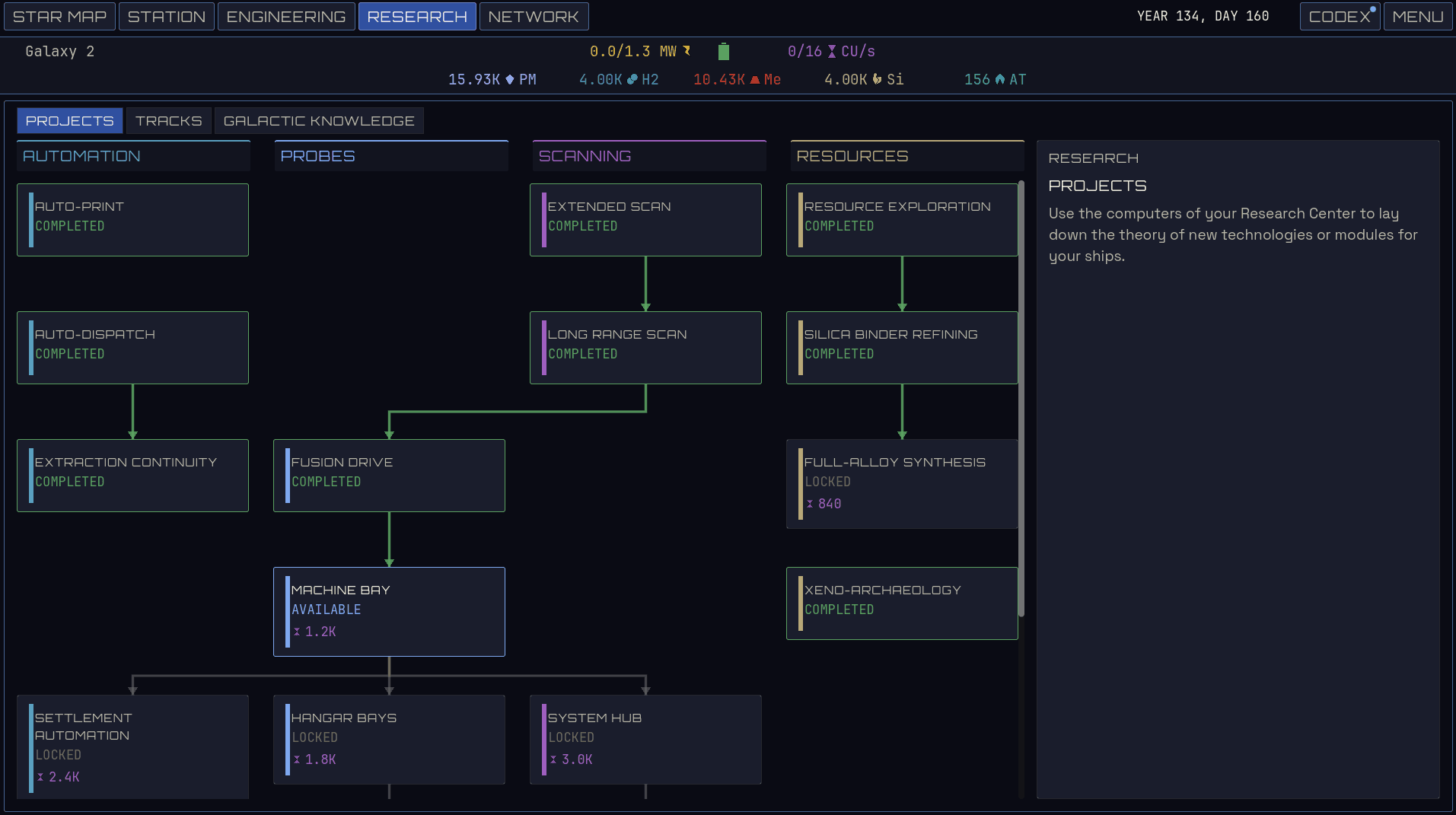Click the hourglass cost icon on Full-Alloy Synthesis
Screen dimensions: 1456x815
tap(810, 504)
